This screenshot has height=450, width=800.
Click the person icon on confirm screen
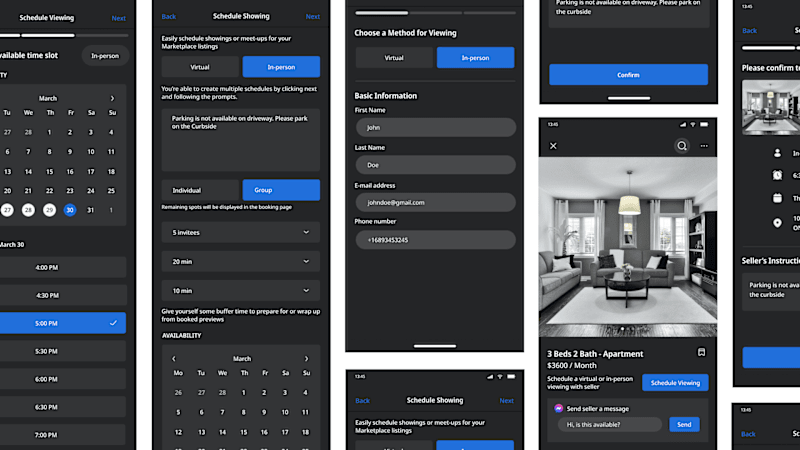click(777, 153)
